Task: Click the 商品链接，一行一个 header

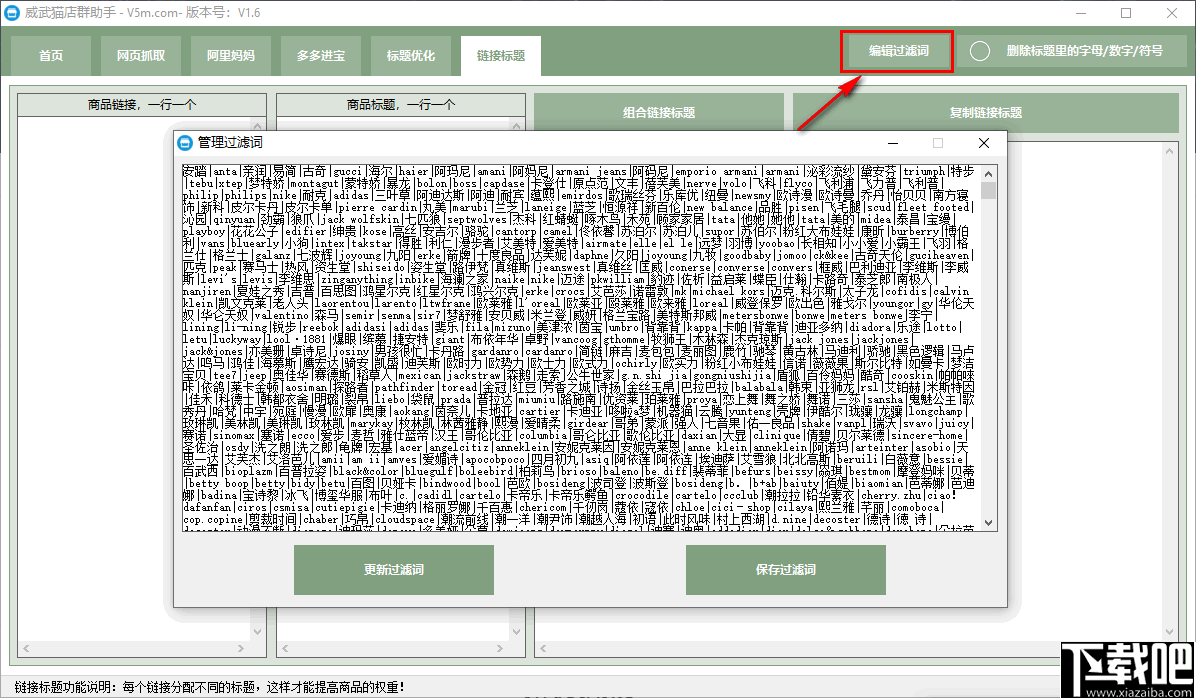Action: [142, 105]
